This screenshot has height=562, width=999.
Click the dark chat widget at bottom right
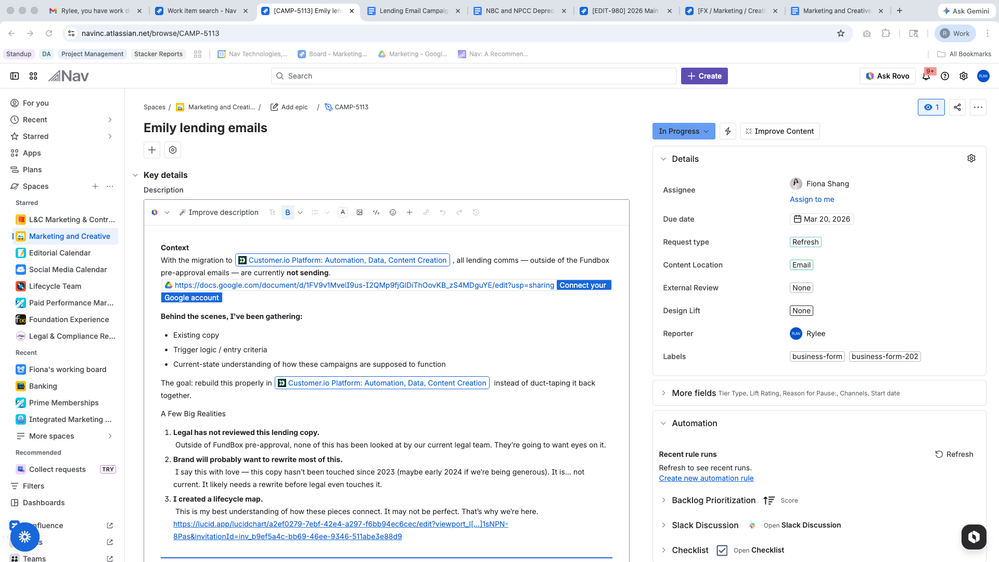(x=974, y=537)
